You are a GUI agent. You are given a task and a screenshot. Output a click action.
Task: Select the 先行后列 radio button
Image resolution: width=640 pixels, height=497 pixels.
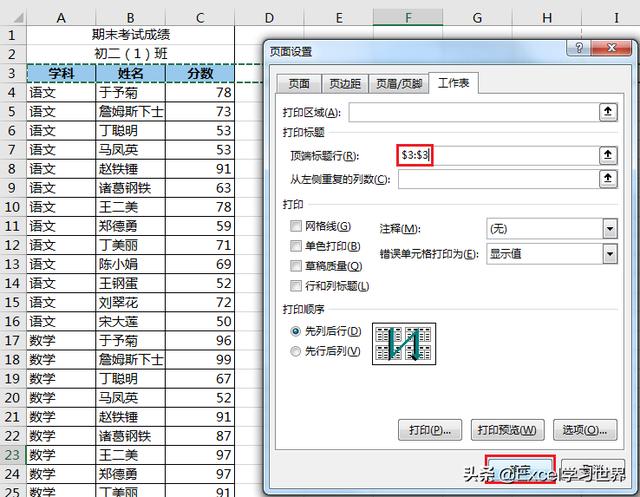296,351
